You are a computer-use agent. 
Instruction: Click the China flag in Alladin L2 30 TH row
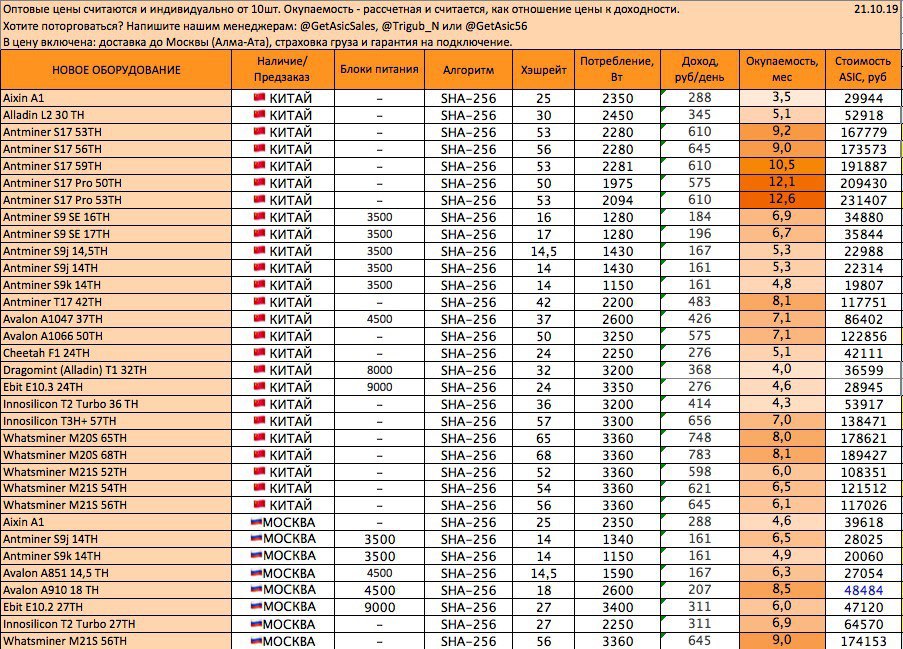(x=259, y=114)
